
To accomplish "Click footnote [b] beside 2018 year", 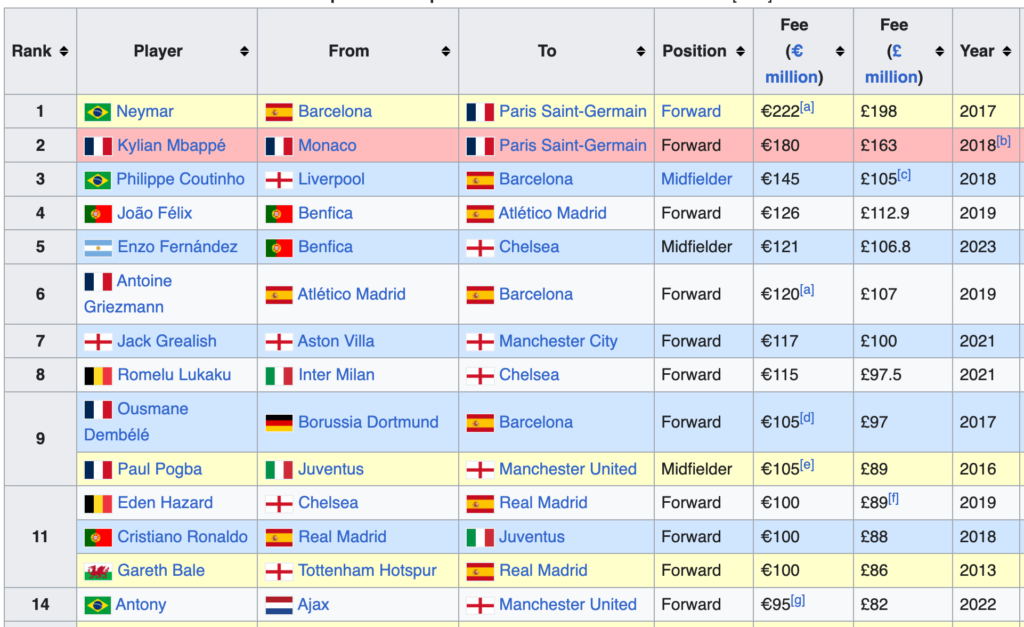I will point(1003,141).
